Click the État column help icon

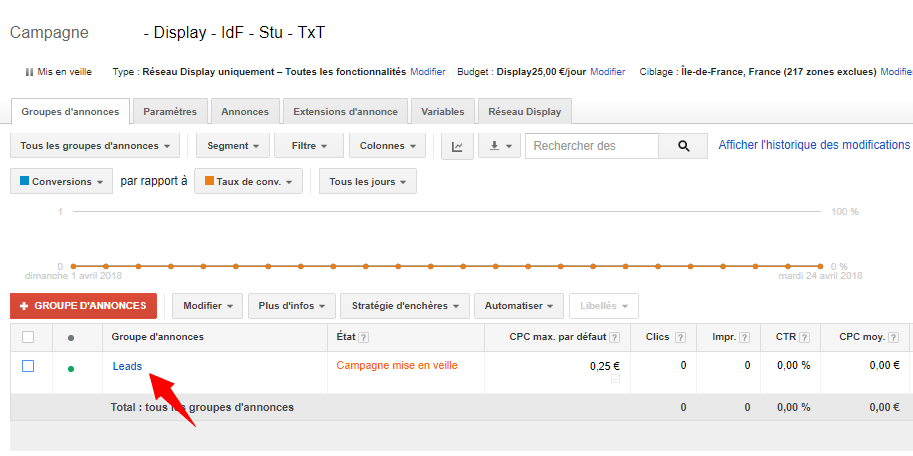(x=364, y=338)
